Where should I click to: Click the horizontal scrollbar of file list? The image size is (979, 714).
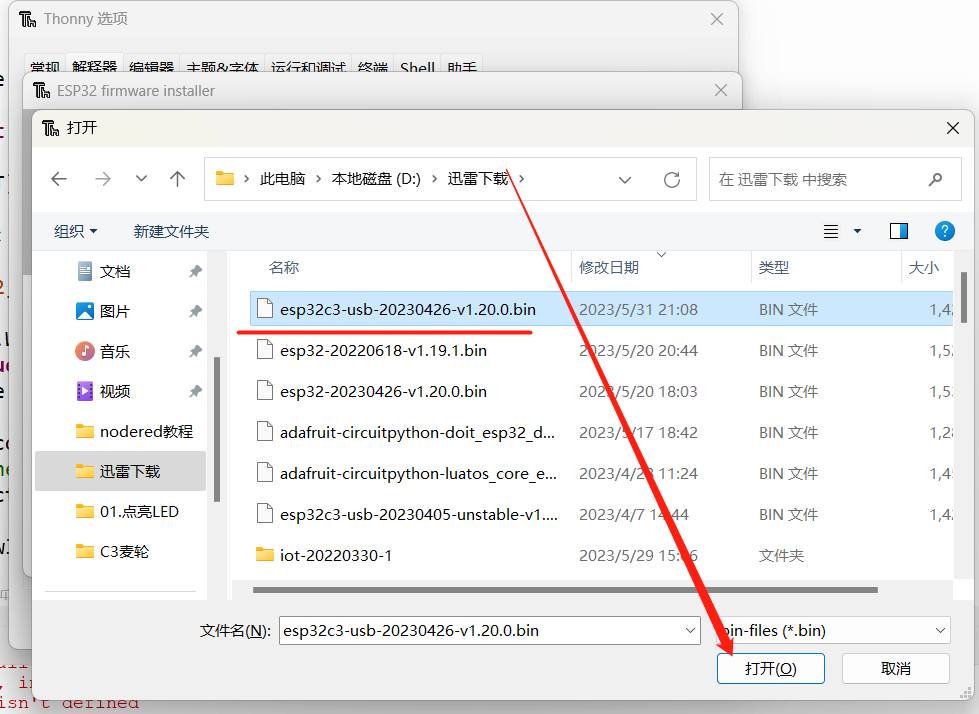click(x=565, y=590)
